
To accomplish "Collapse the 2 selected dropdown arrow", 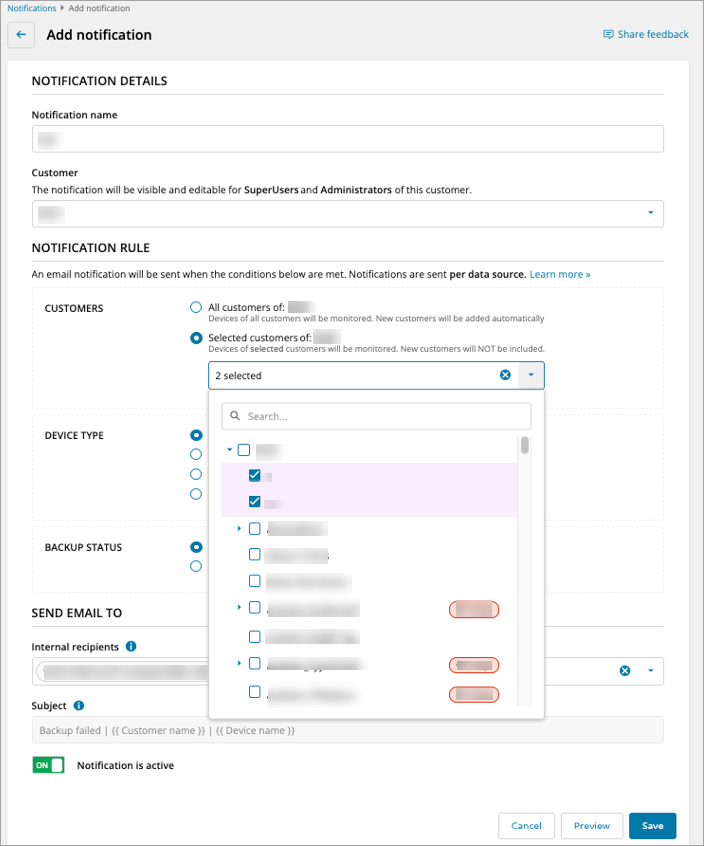I will pyautogui.click(x=531, y=375).
